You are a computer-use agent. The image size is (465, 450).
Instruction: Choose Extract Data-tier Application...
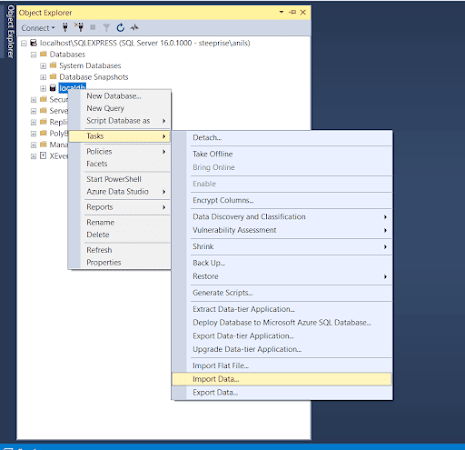[282, 309]
